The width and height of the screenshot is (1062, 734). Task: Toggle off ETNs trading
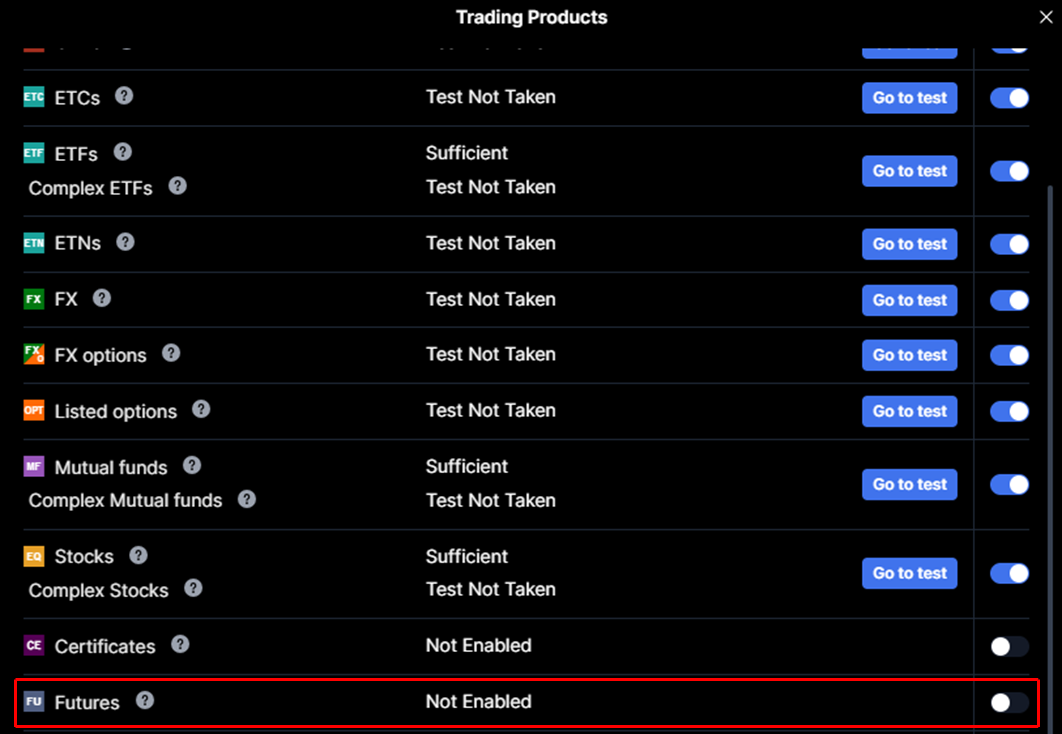click(1009, 244)
